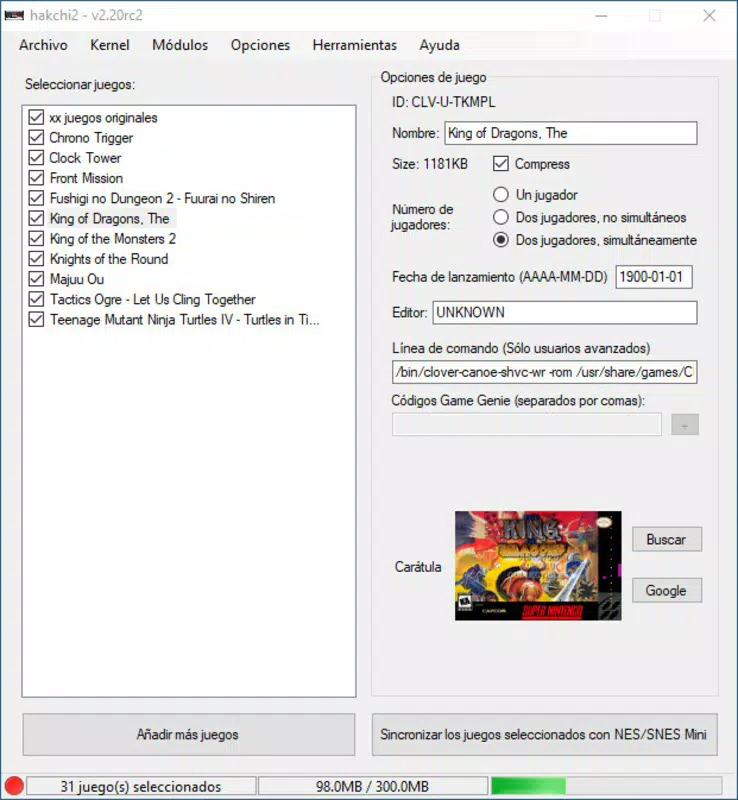Screen dimensions: 738x800
Task: Select Chrono Trigger game name in list
Action: (x=91, y=138)
